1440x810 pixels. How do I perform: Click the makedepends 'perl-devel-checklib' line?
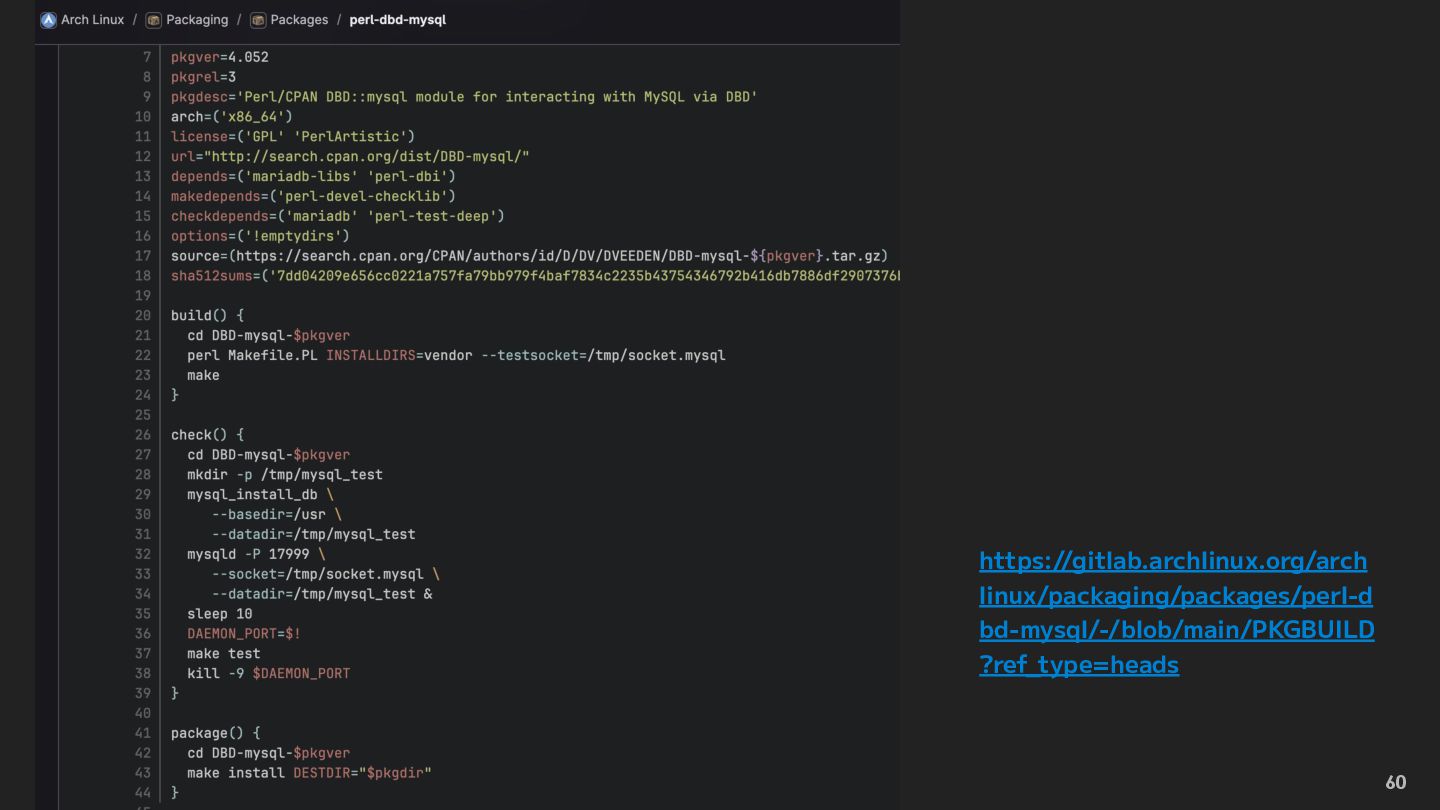(x=313, y=196)
